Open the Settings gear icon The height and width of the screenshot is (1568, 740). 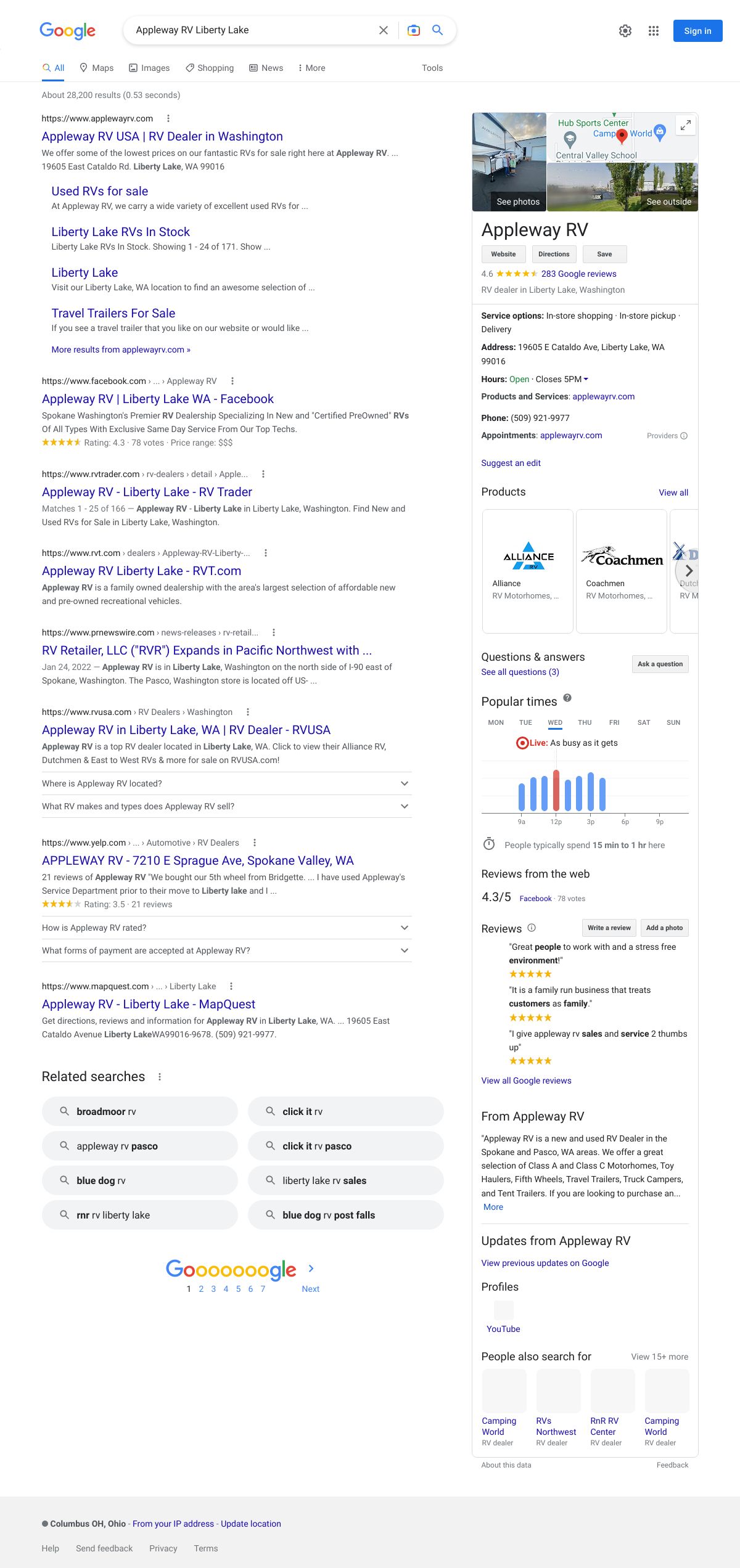coord(625,31)
